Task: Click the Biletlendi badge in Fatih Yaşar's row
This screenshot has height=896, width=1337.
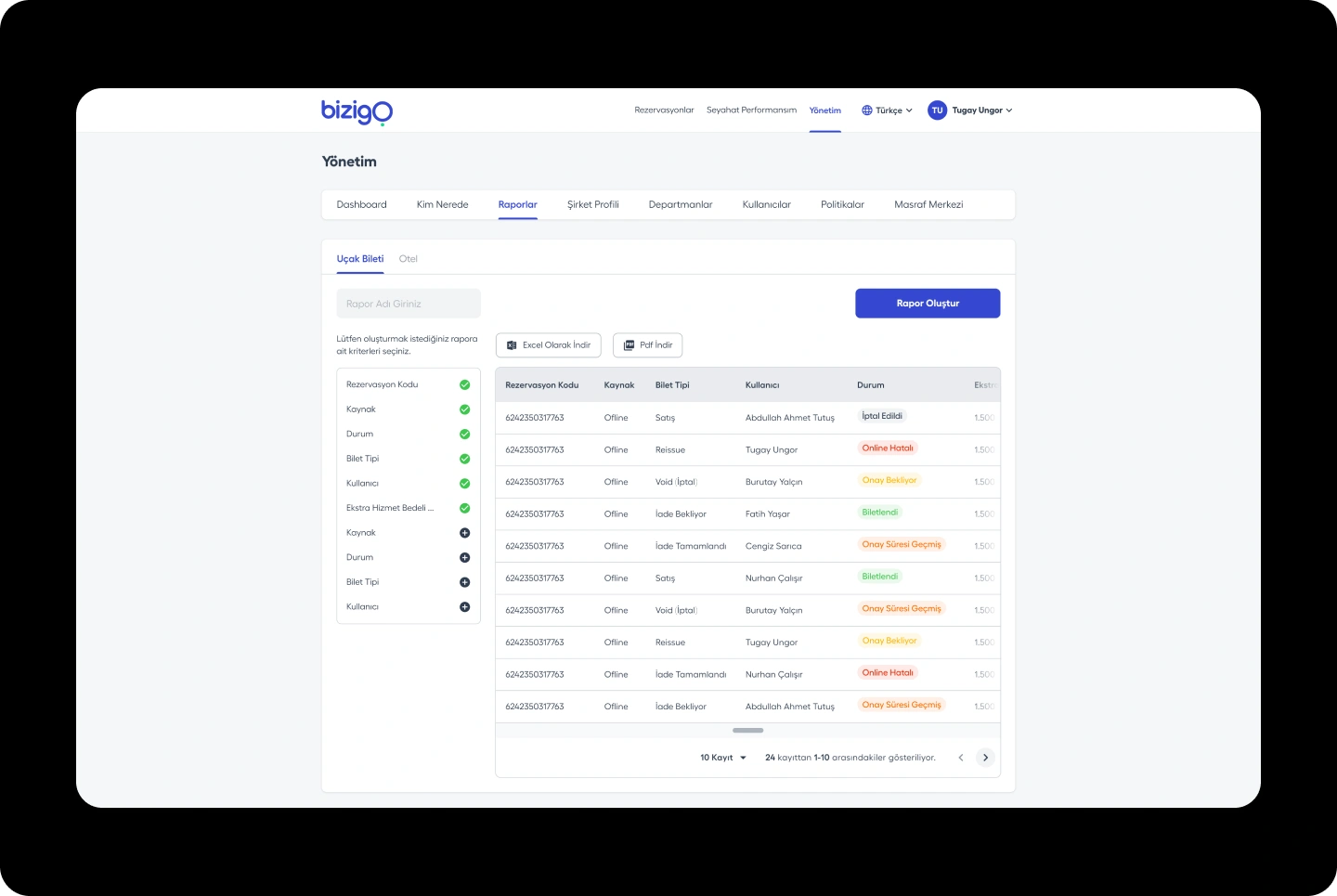Action: click(x=880, y=513)
